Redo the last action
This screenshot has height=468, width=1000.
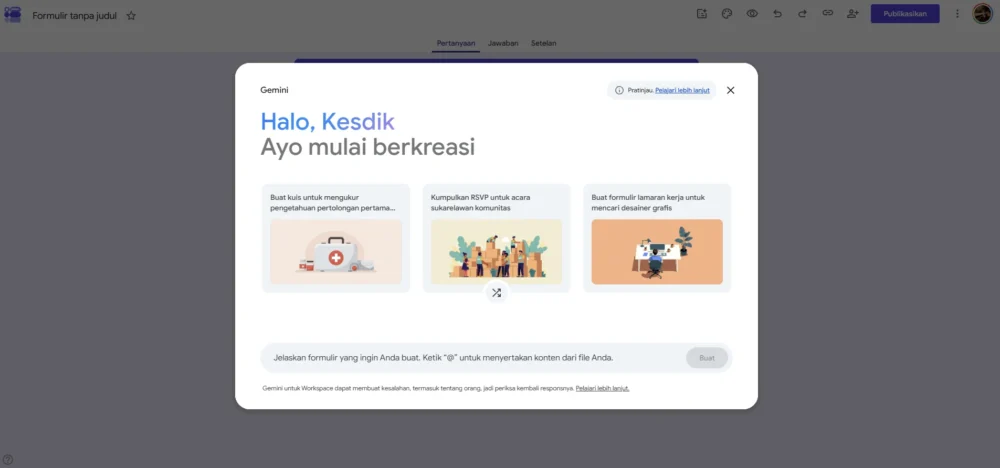pyautogui.click(x=802, y=13)
